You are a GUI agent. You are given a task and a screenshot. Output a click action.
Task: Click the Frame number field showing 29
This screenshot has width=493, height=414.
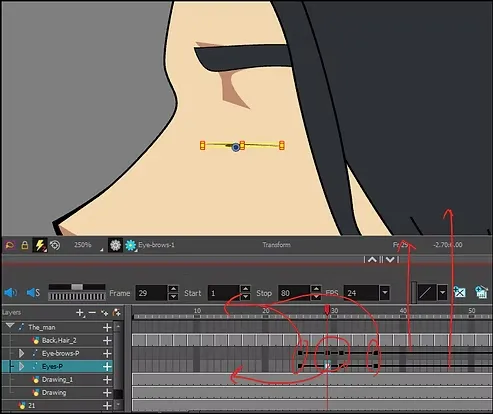pyautogui.click(x=151, y=293)
